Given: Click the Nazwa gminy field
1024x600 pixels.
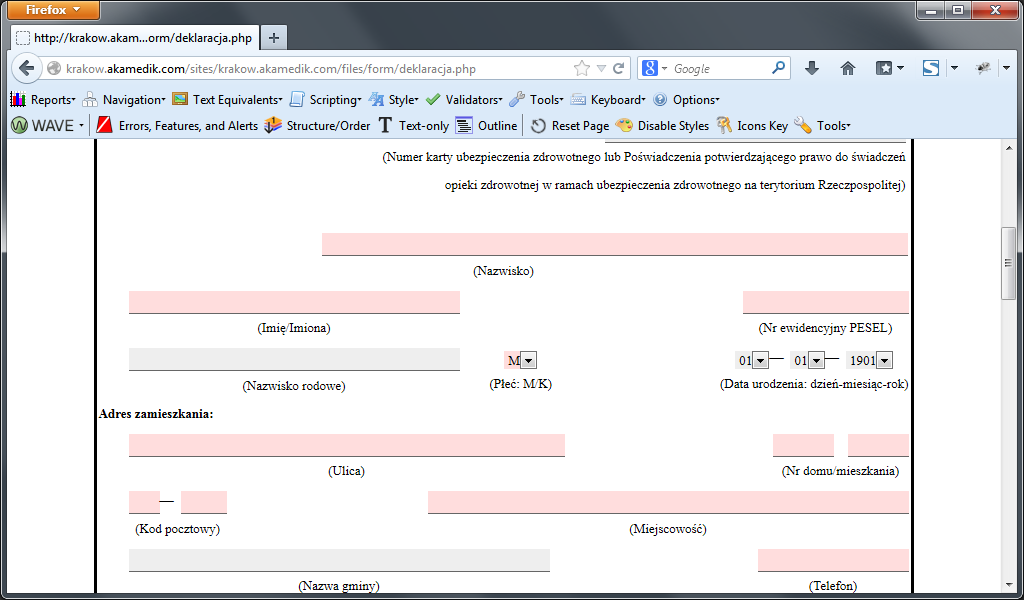Looking at the screenshot, I should click(339, 560).
